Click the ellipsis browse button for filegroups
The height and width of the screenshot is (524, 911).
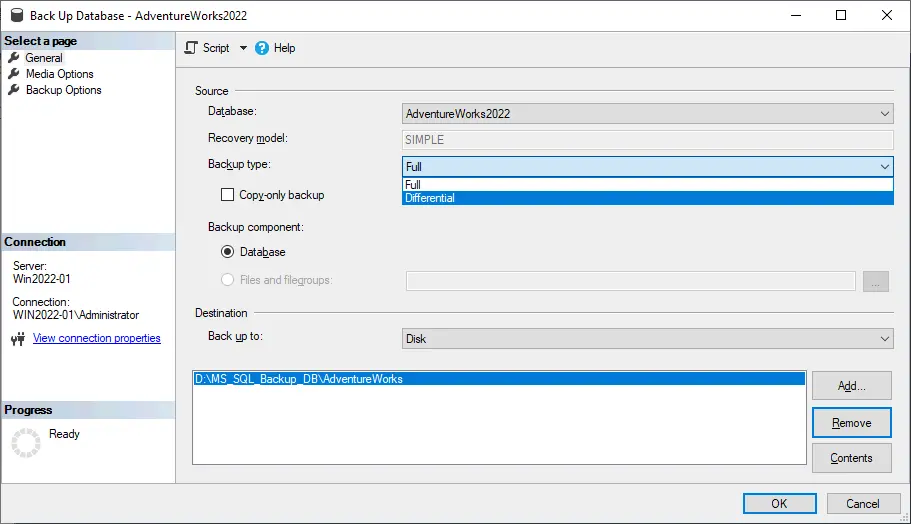tap(876, 281)
